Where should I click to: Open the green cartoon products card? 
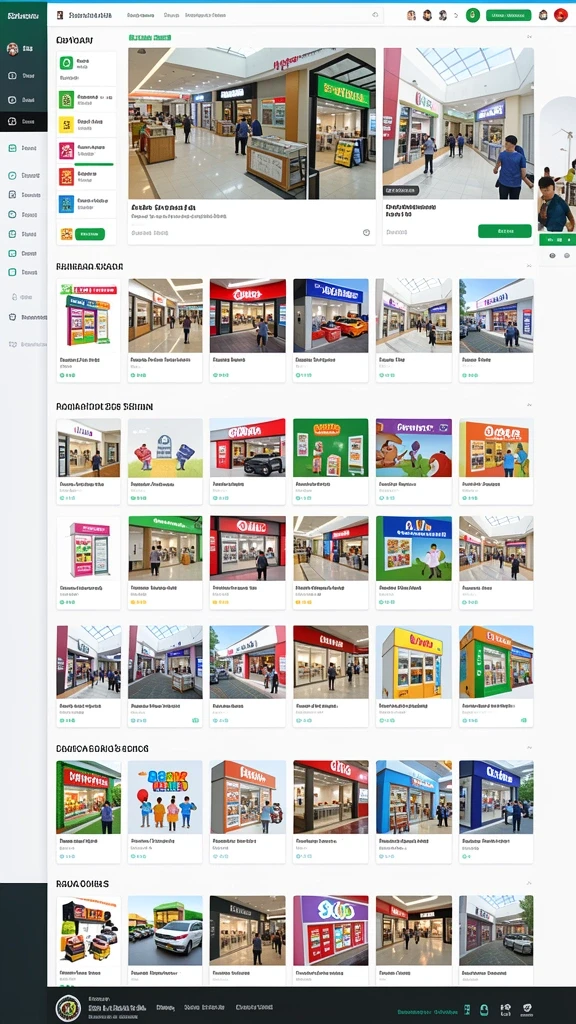pos(330,461)
